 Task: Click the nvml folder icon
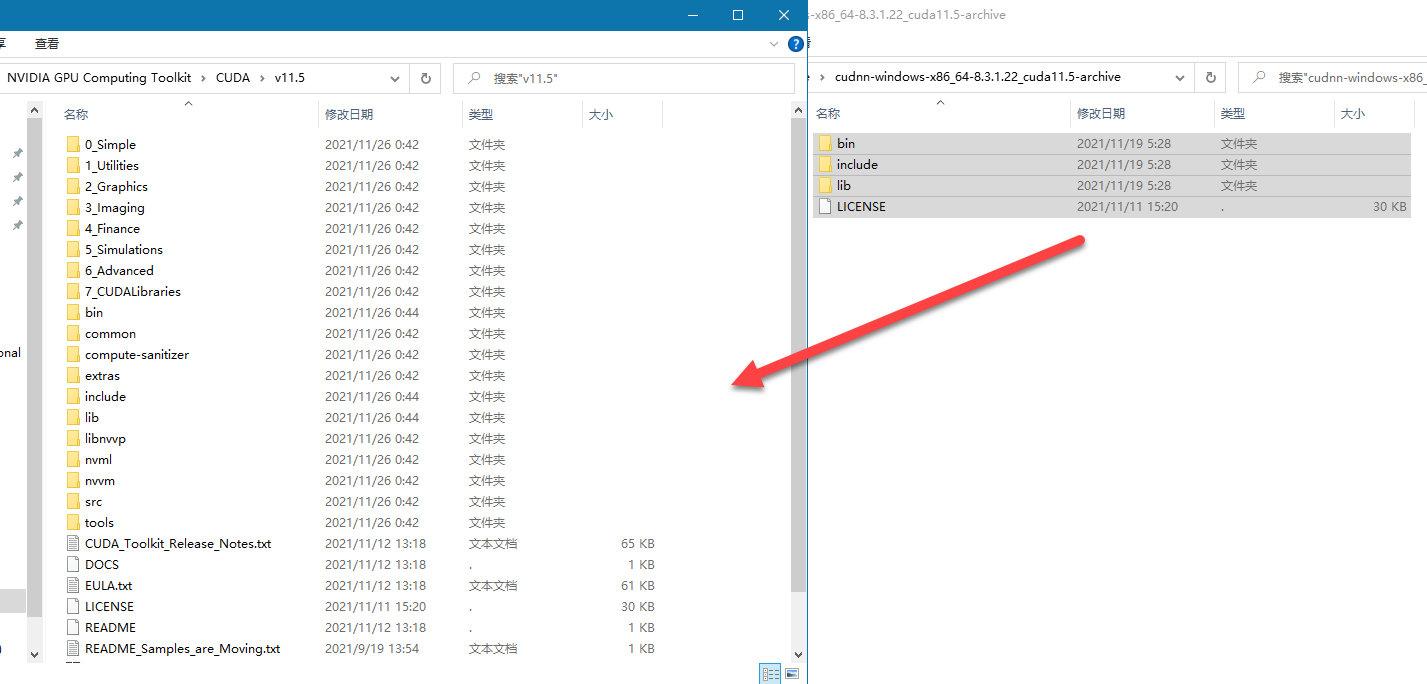72,459
